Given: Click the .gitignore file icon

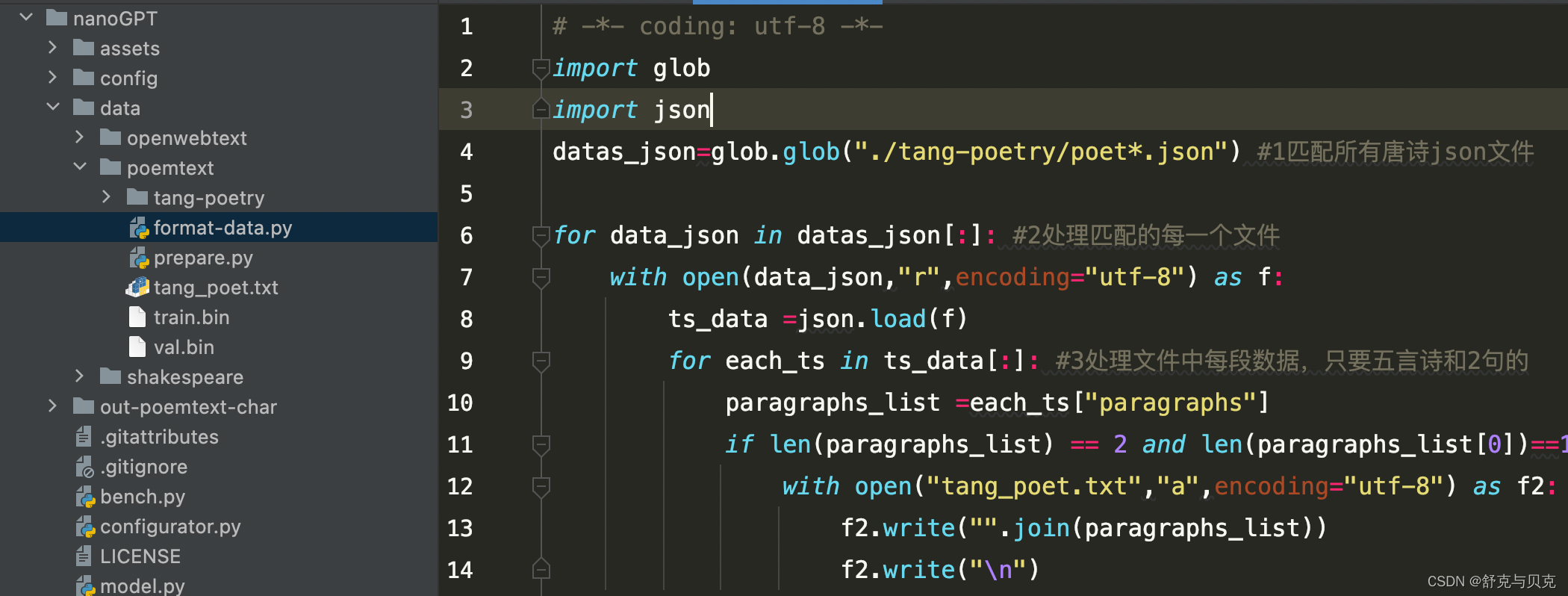Looking at the screenshot, I should [84, 467].
